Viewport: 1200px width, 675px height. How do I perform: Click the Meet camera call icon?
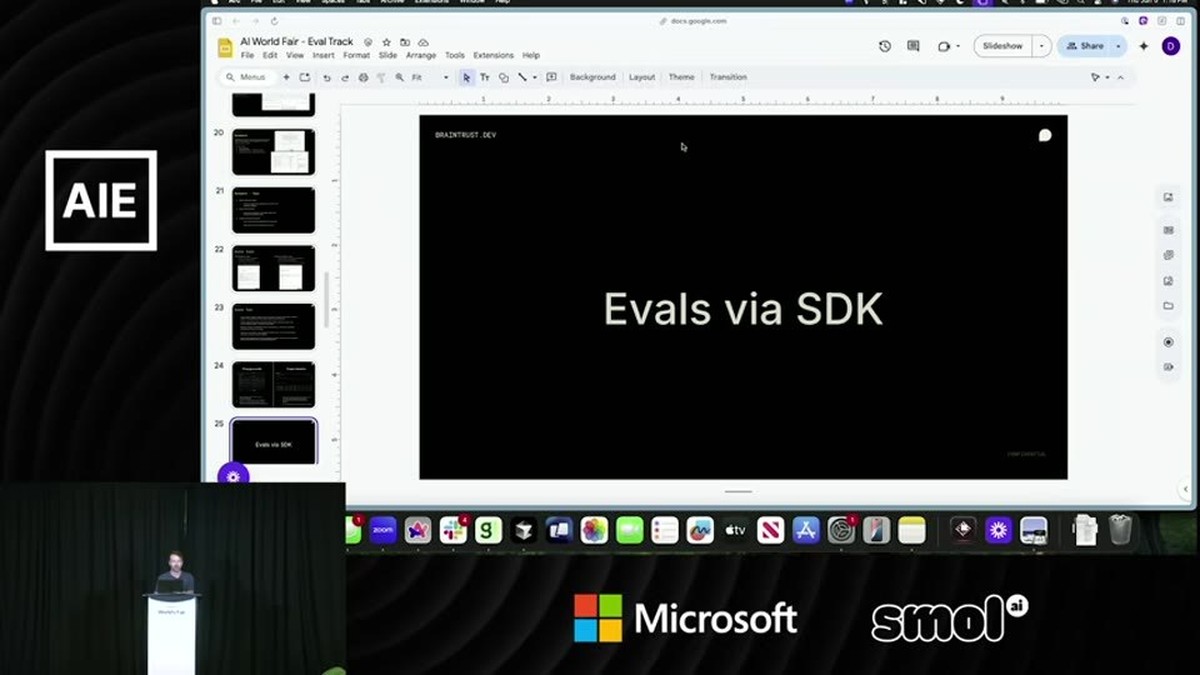943,46
